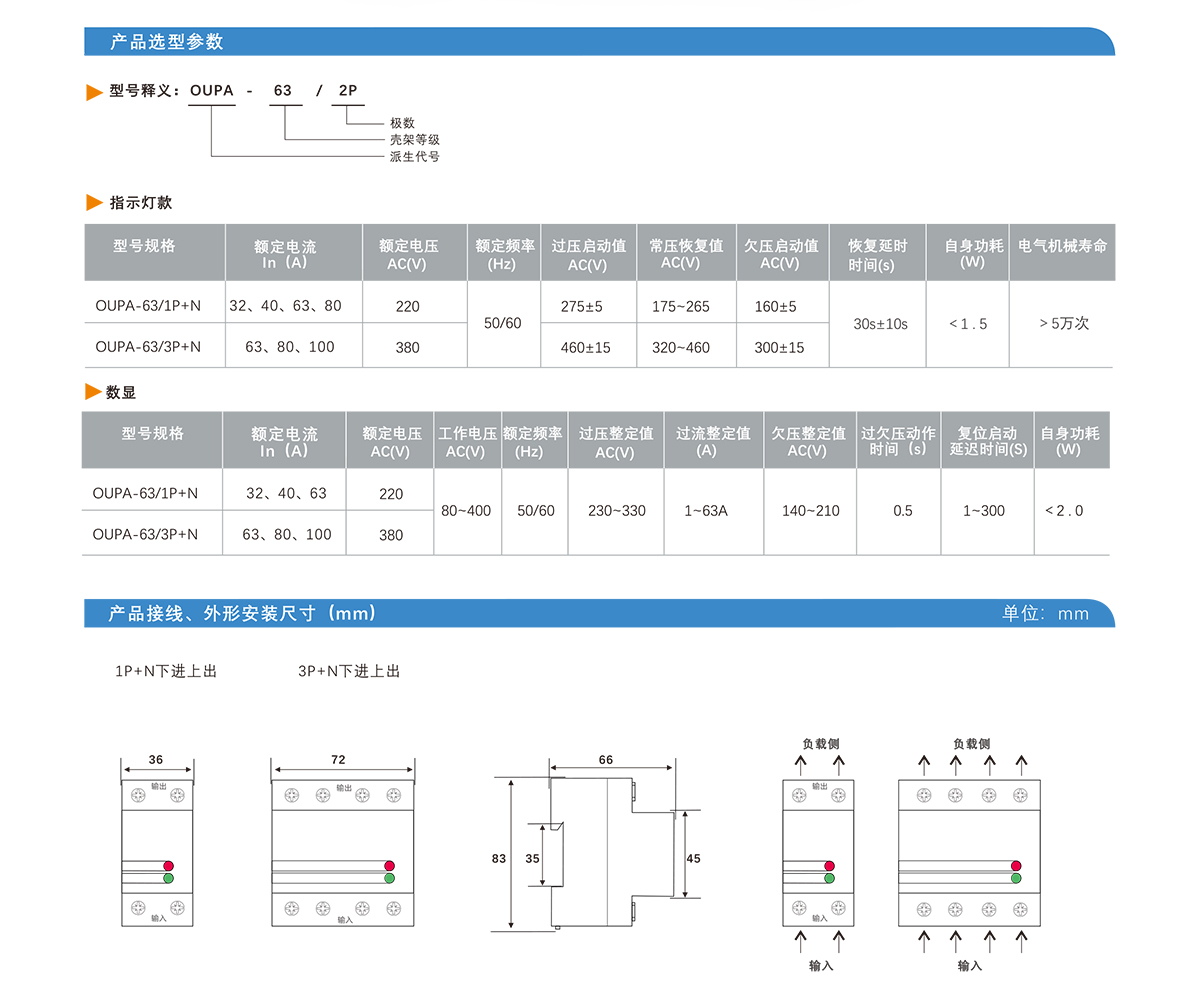Click the 电气机械寿命 column header
Viewport: 1200px width, 994px height.
click(x=1062, y=246)
